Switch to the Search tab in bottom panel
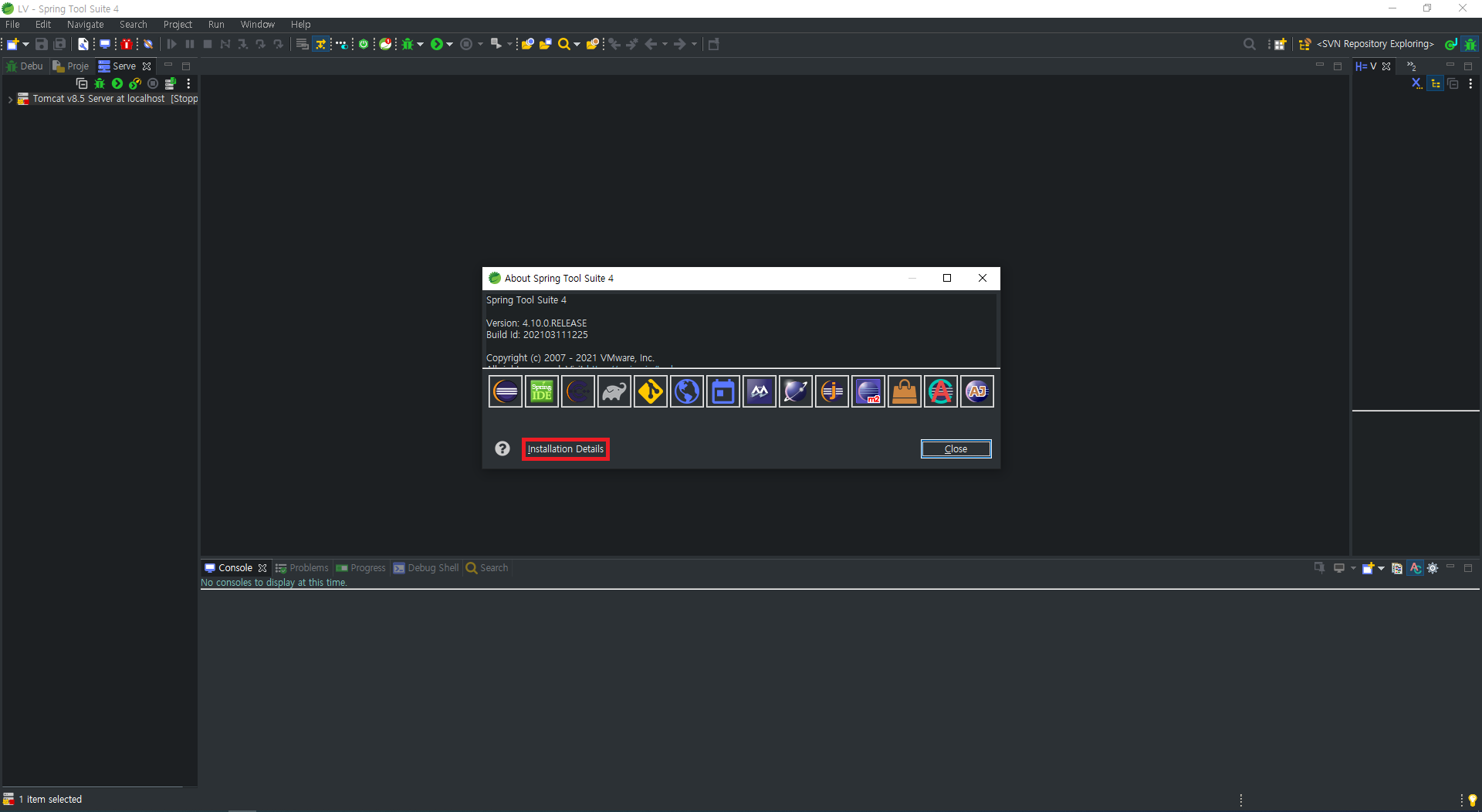 (487, 568)
